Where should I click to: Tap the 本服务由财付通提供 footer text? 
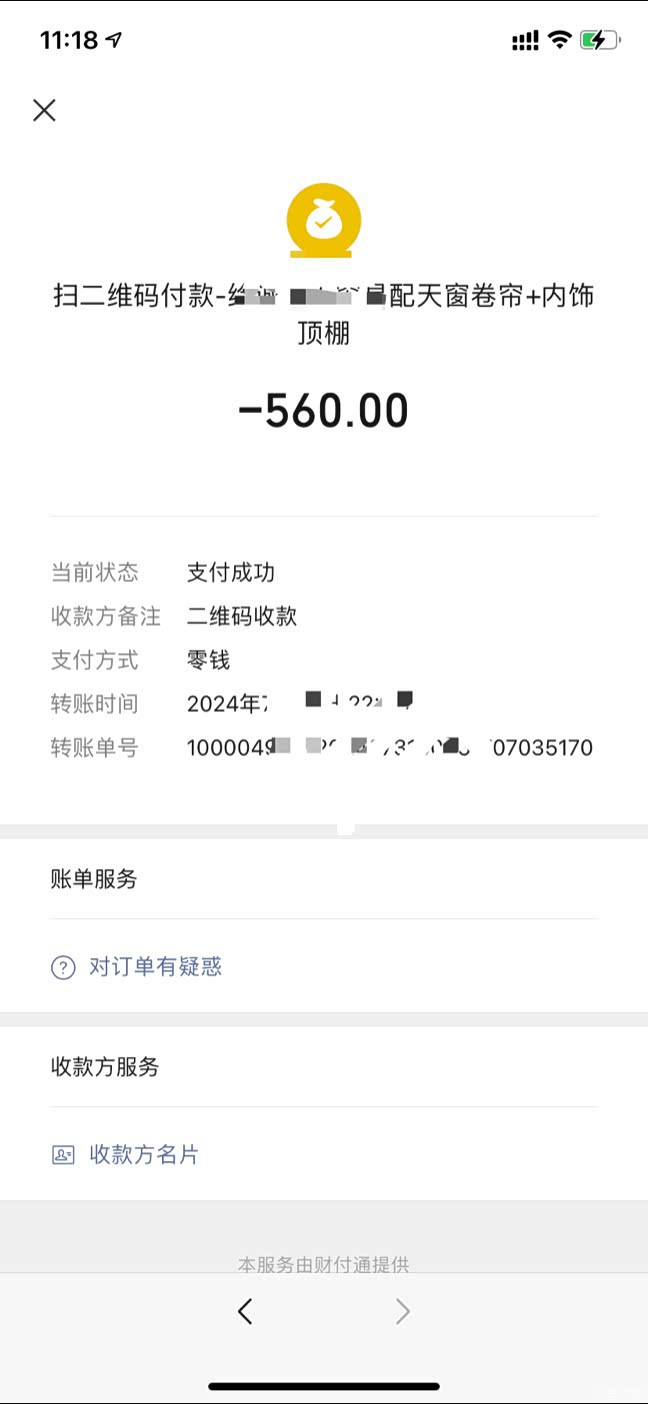point(323,1265)
